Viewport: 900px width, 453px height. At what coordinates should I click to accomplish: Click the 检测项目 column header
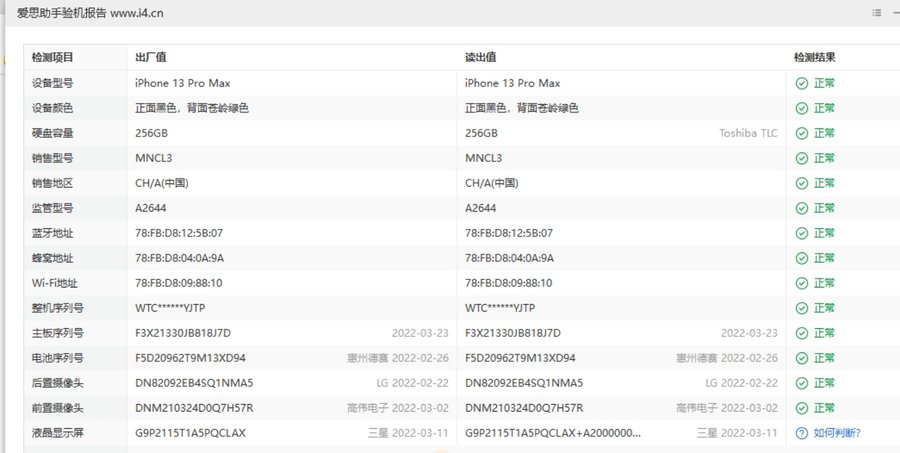pyautogui.click(x=52, y=58)
